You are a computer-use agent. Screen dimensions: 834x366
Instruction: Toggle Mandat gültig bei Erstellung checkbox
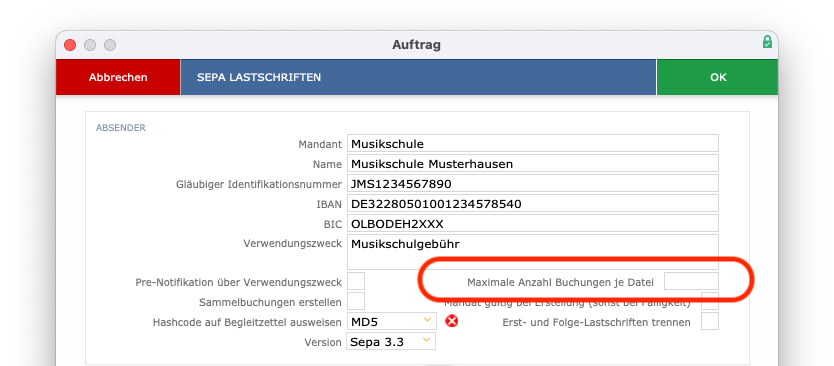[x=710, y=301]
